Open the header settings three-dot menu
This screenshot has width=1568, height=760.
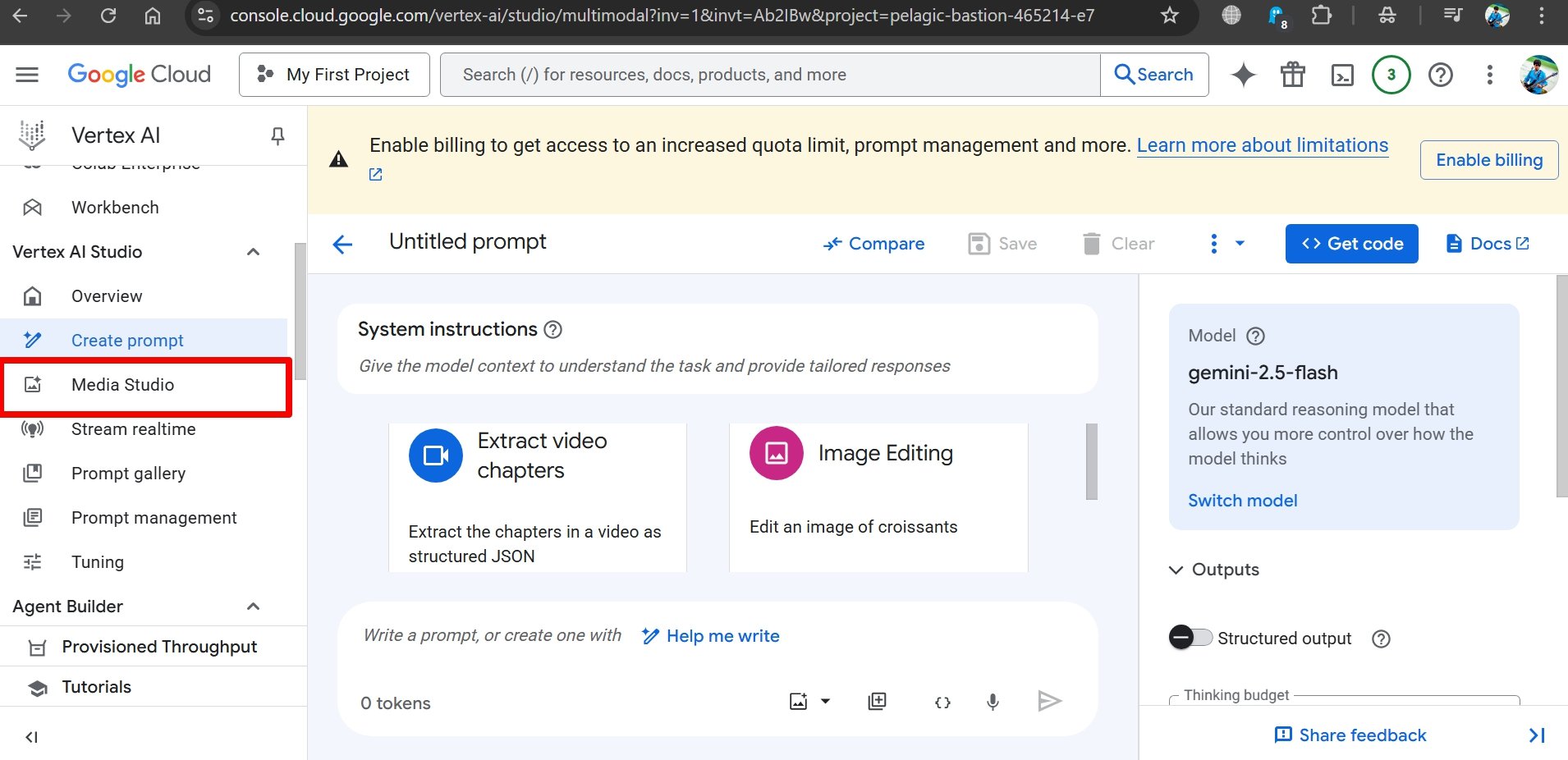[1489, 75]
